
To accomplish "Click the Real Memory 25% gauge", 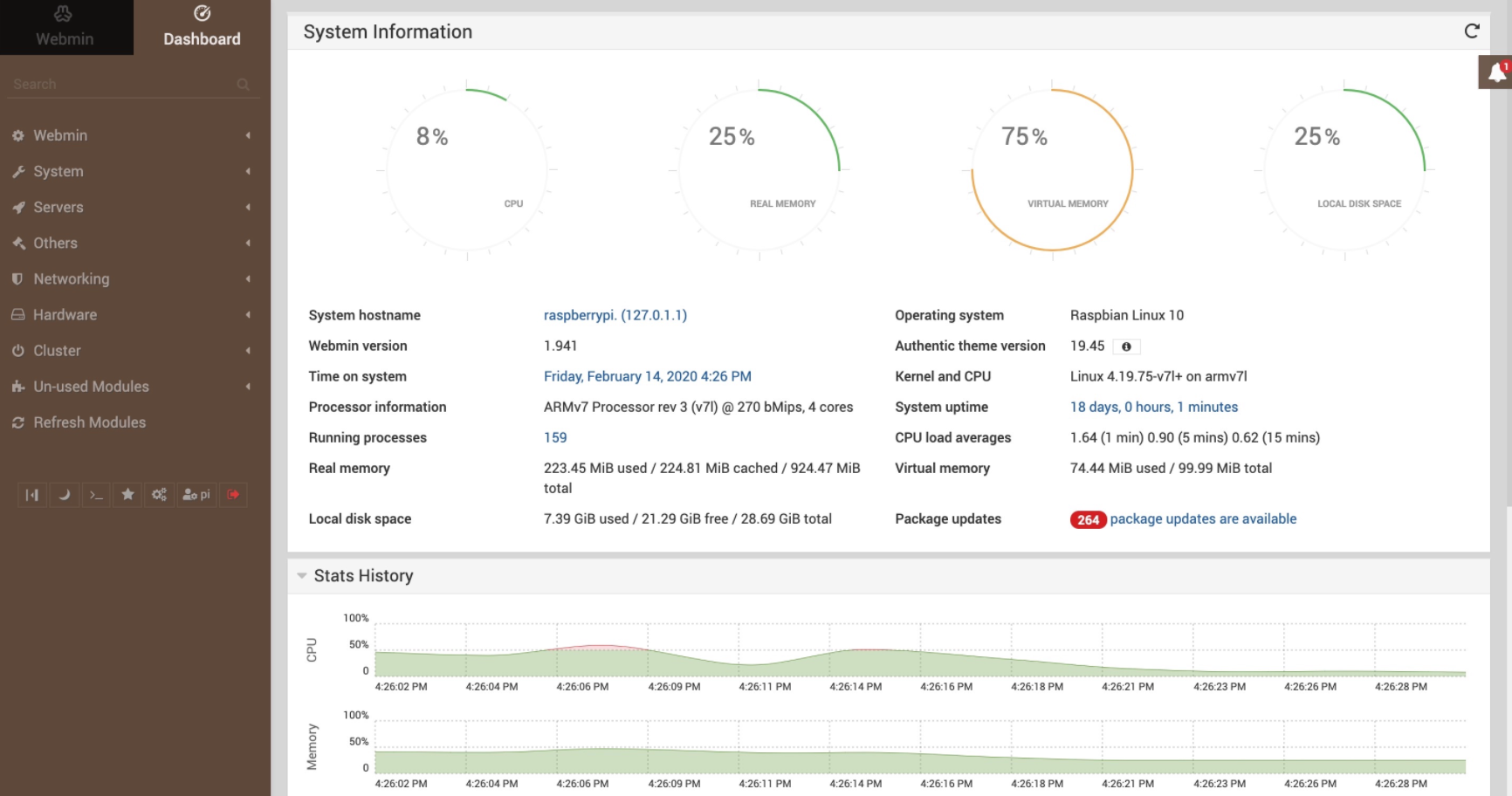I will coord(759,170).
